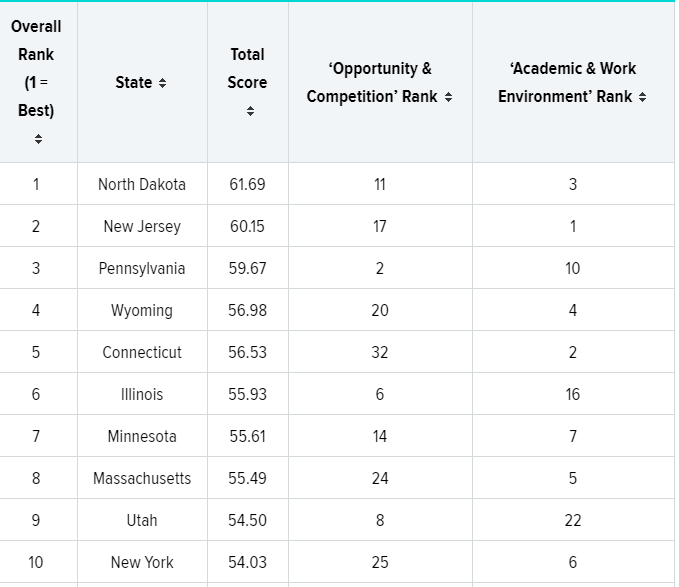Click New York in the table
This screenshot has height=587, width=679.
pyautogui.click(x=142, y=562)
